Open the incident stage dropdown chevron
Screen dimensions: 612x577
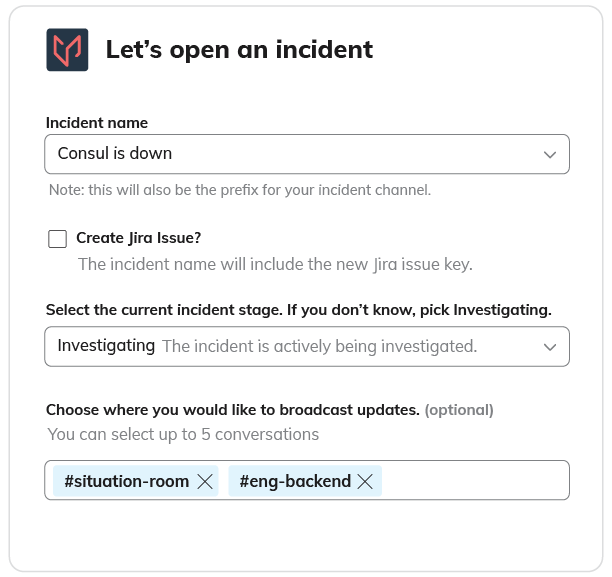tap(549, 347)
